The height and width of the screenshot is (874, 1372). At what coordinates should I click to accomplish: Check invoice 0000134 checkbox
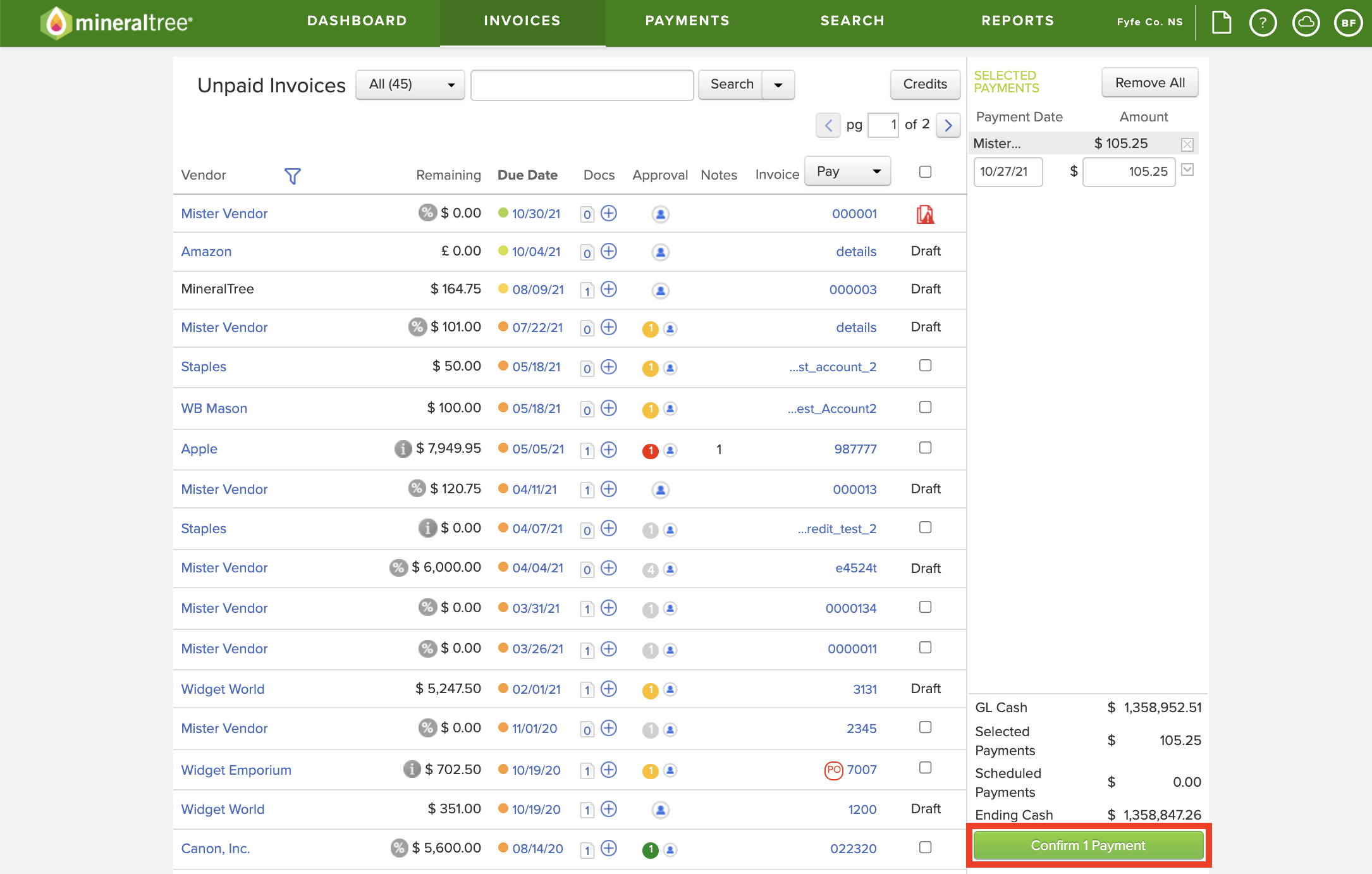926,607
